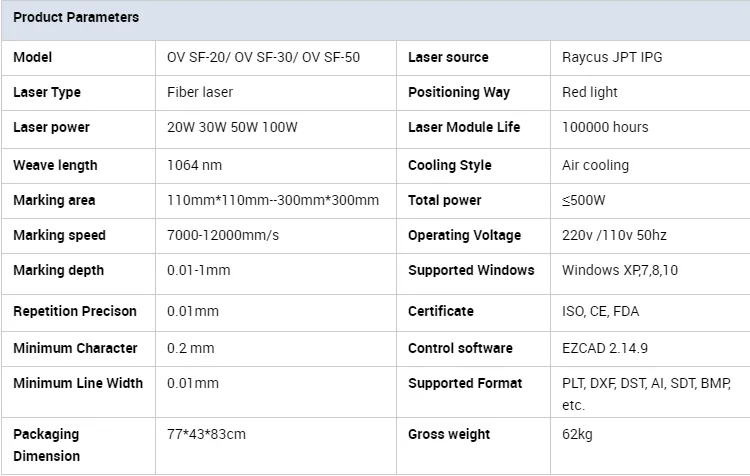
Task: Click the 100000 hours module life value
Action: coord(605,127)
